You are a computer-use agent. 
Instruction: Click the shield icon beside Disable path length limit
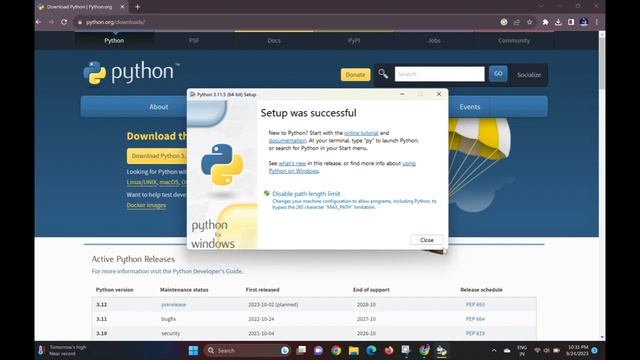267,193
